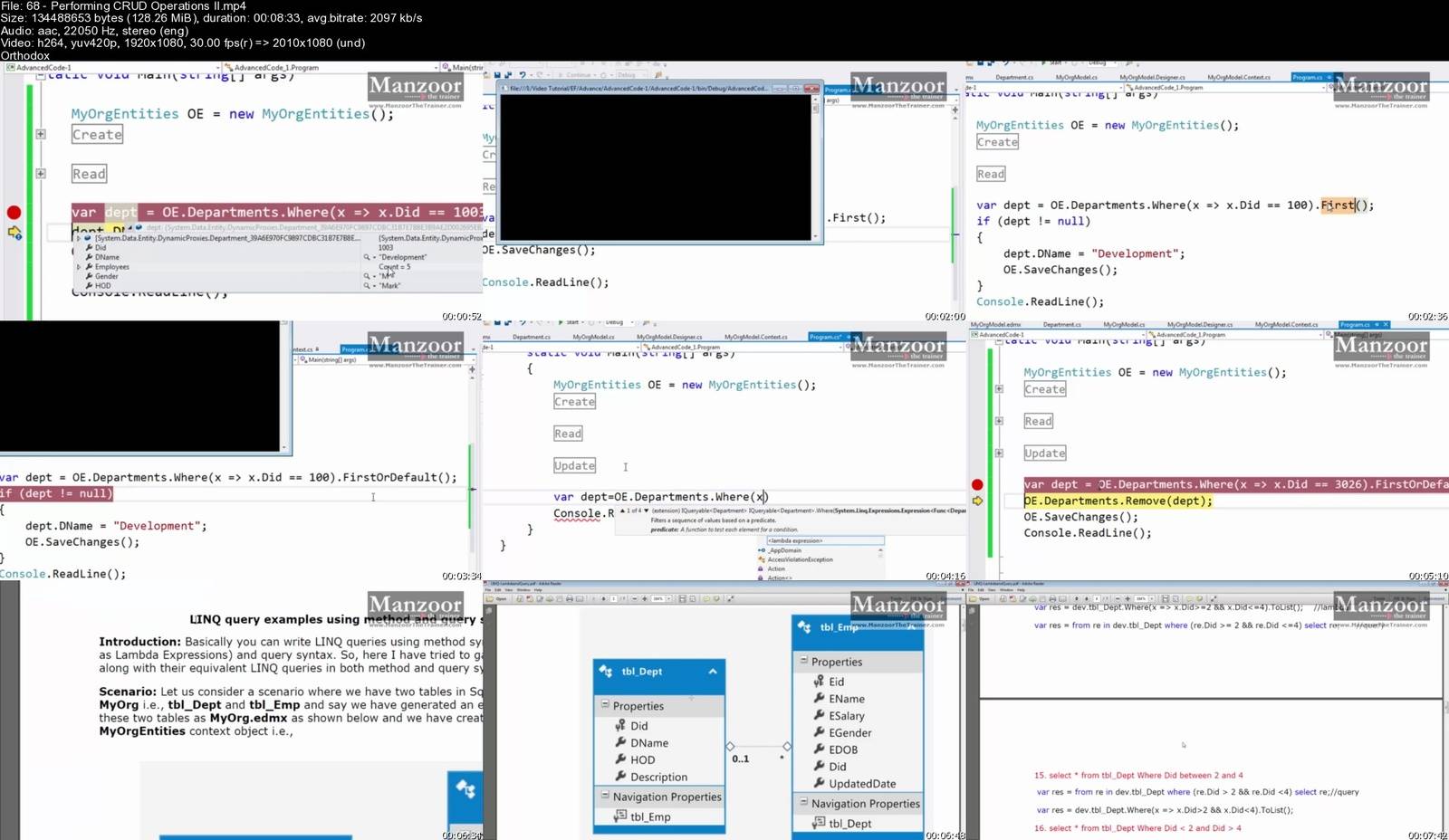Switch to MyOrgModel.edmx tab in 00:05:10 frame
The height and width of the screenshot is (840, 1449).
[995, 324]
